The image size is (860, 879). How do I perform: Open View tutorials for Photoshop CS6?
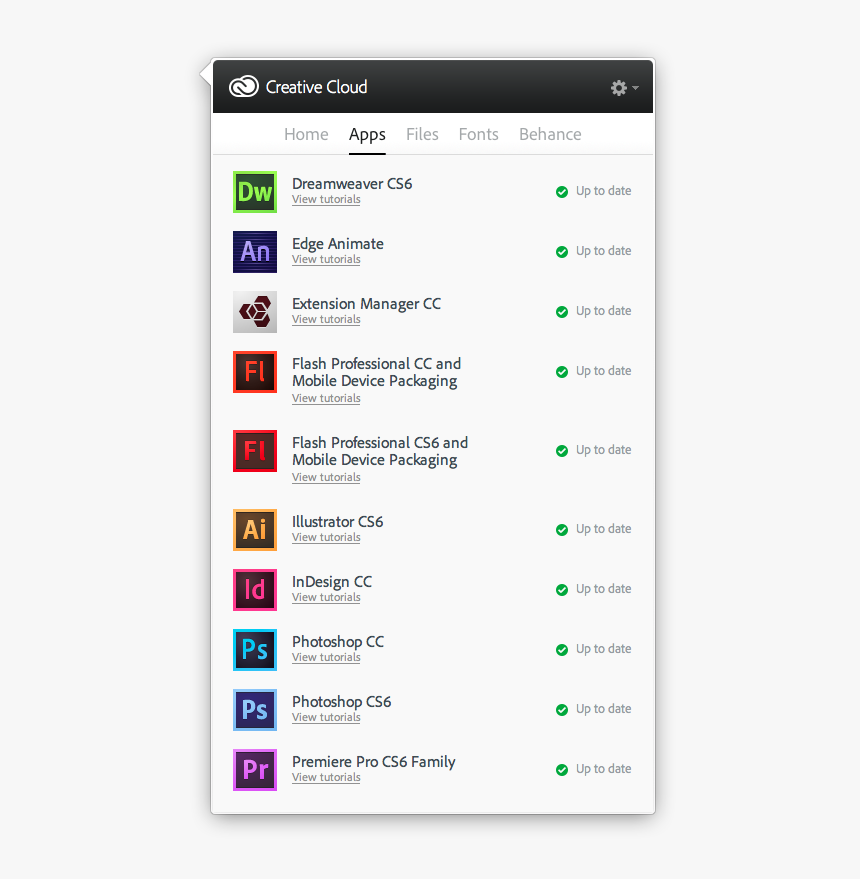(326, 718)
